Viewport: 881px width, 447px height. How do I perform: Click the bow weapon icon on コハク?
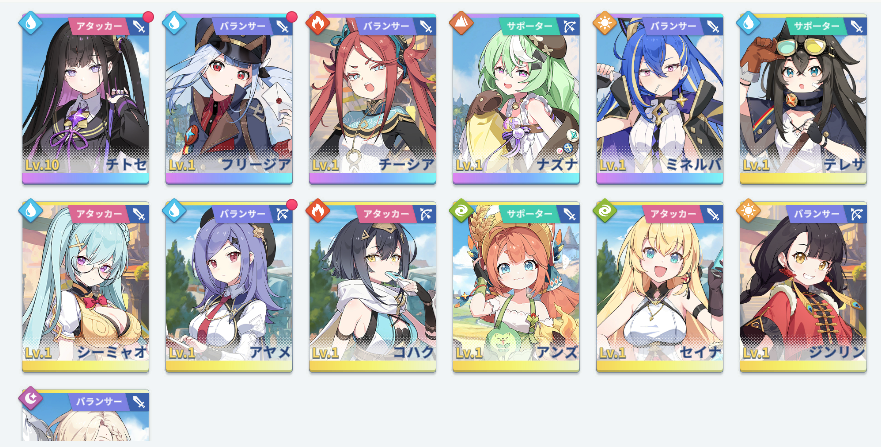coord(426,214)
